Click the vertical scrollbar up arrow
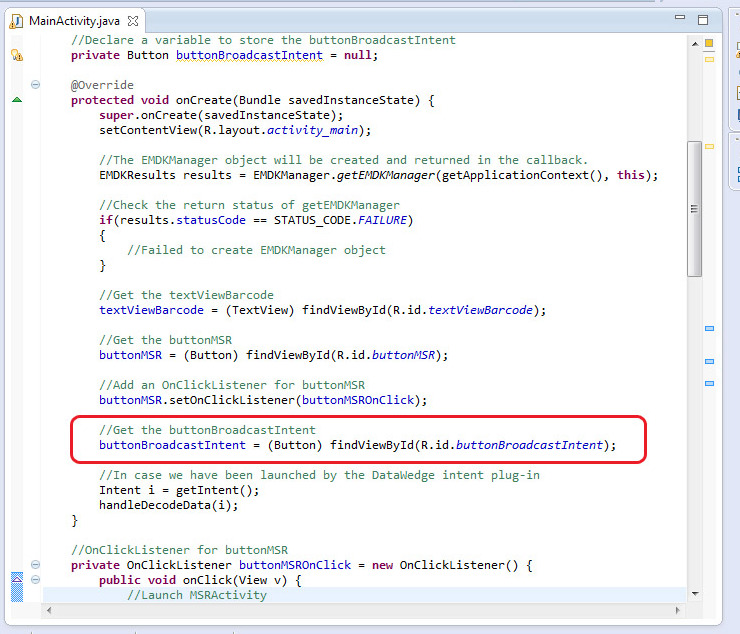740x634 pixels. [x=694, y=41]
